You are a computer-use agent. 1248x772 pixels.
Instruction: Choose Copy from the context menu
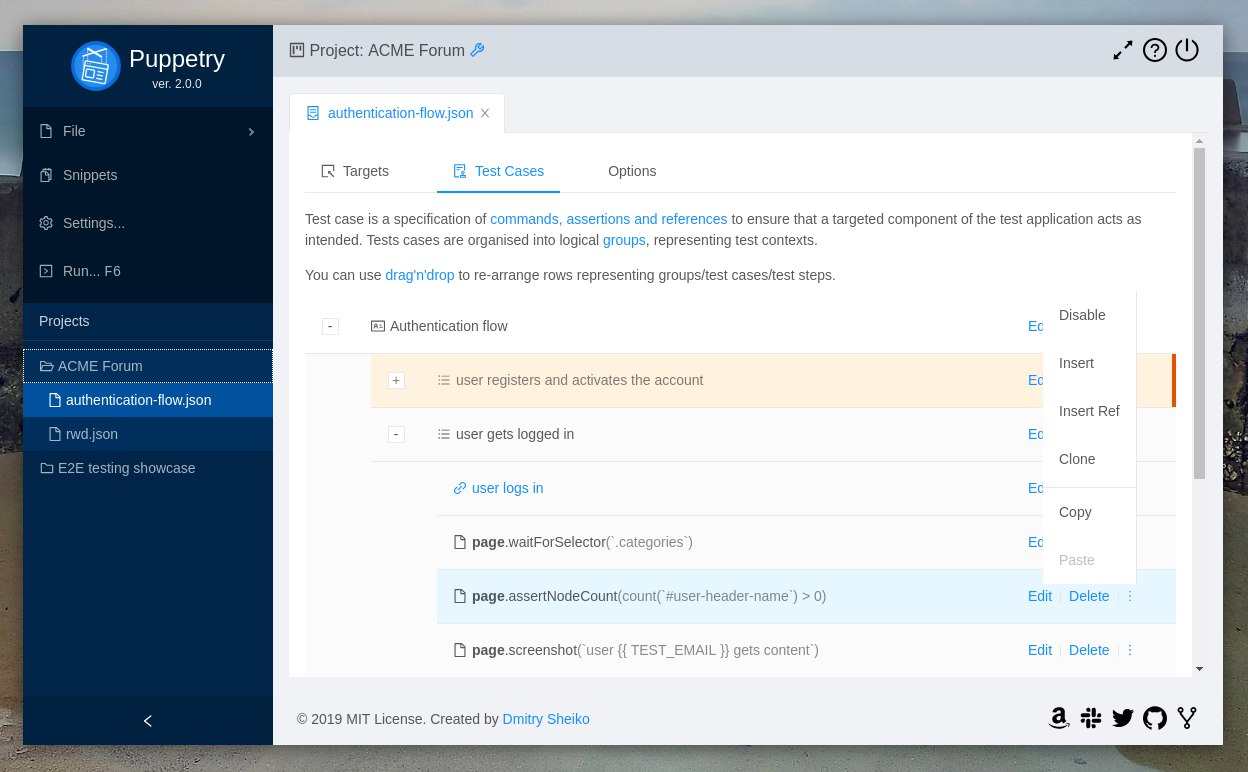click(x=1089, y=512)
